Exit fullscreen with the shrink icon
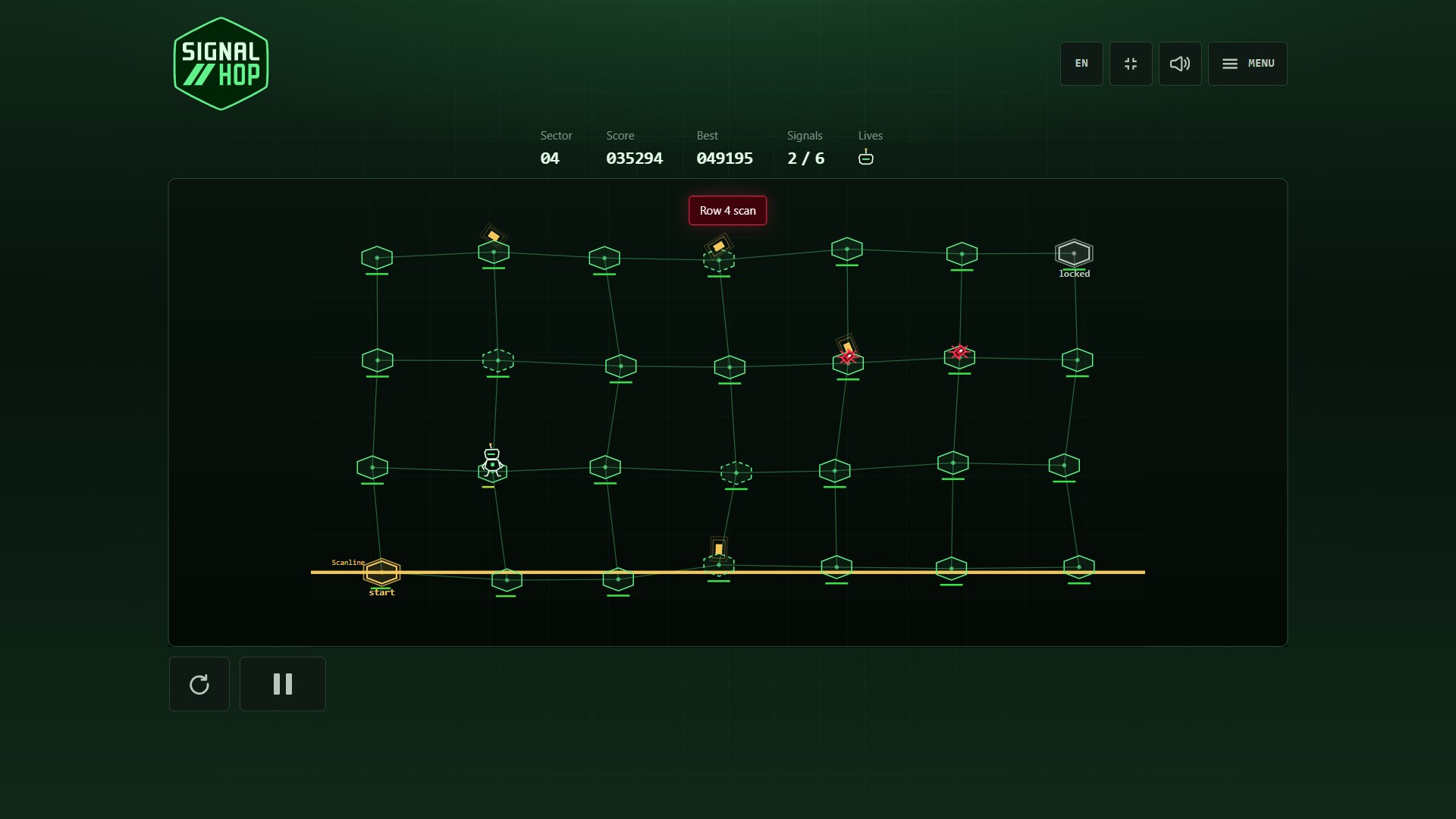 tap(1131, 64)
